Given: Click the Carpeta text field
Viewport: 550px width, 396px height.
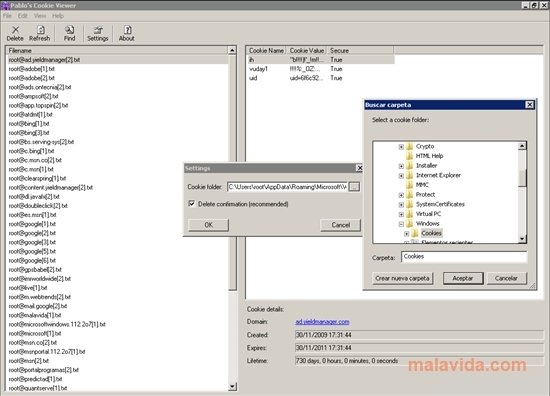Looking at the screenshot, I should pyautogui.click(x=464, y=256).
